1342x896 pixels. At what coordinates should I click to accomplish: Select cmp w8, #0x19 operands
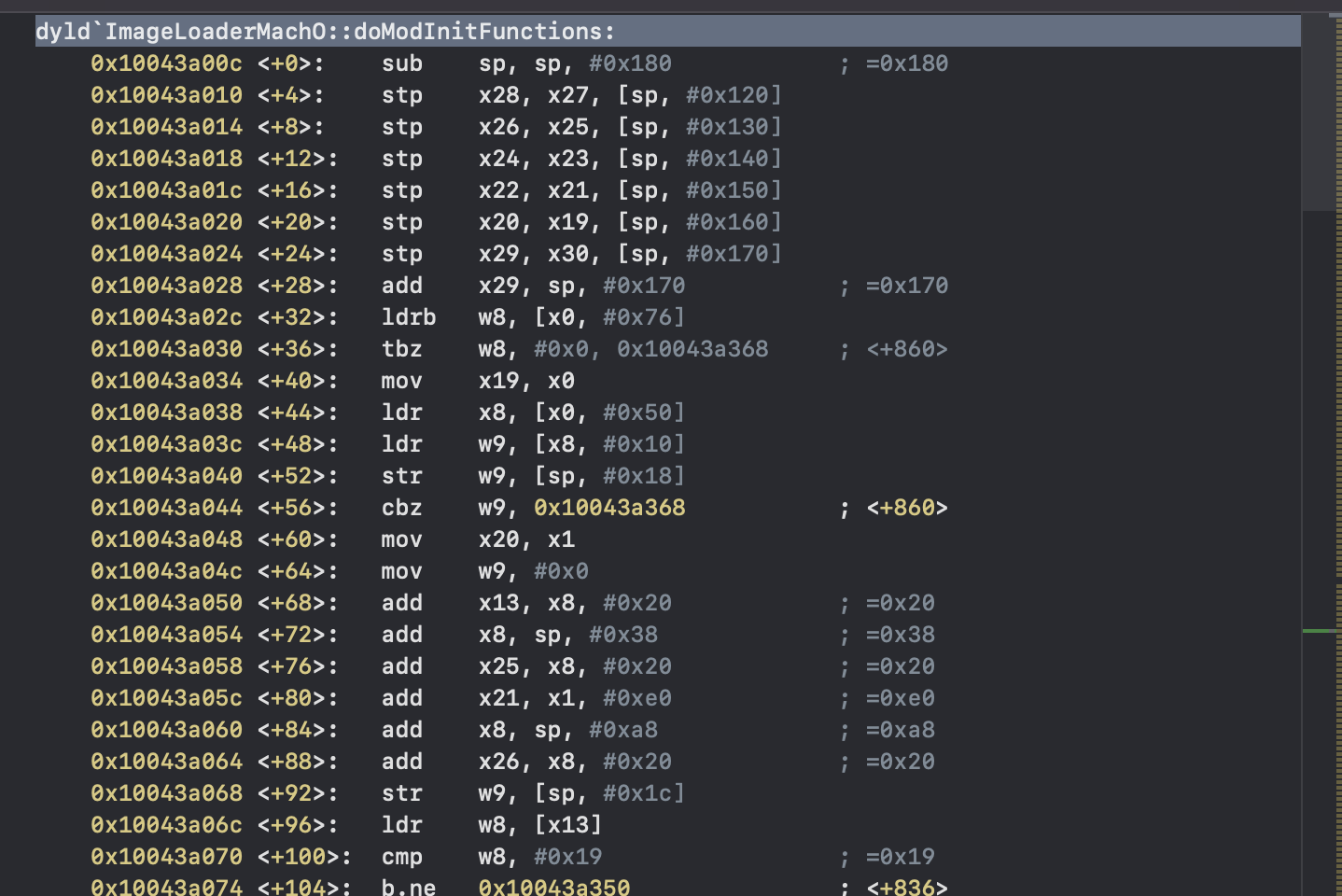540,857
